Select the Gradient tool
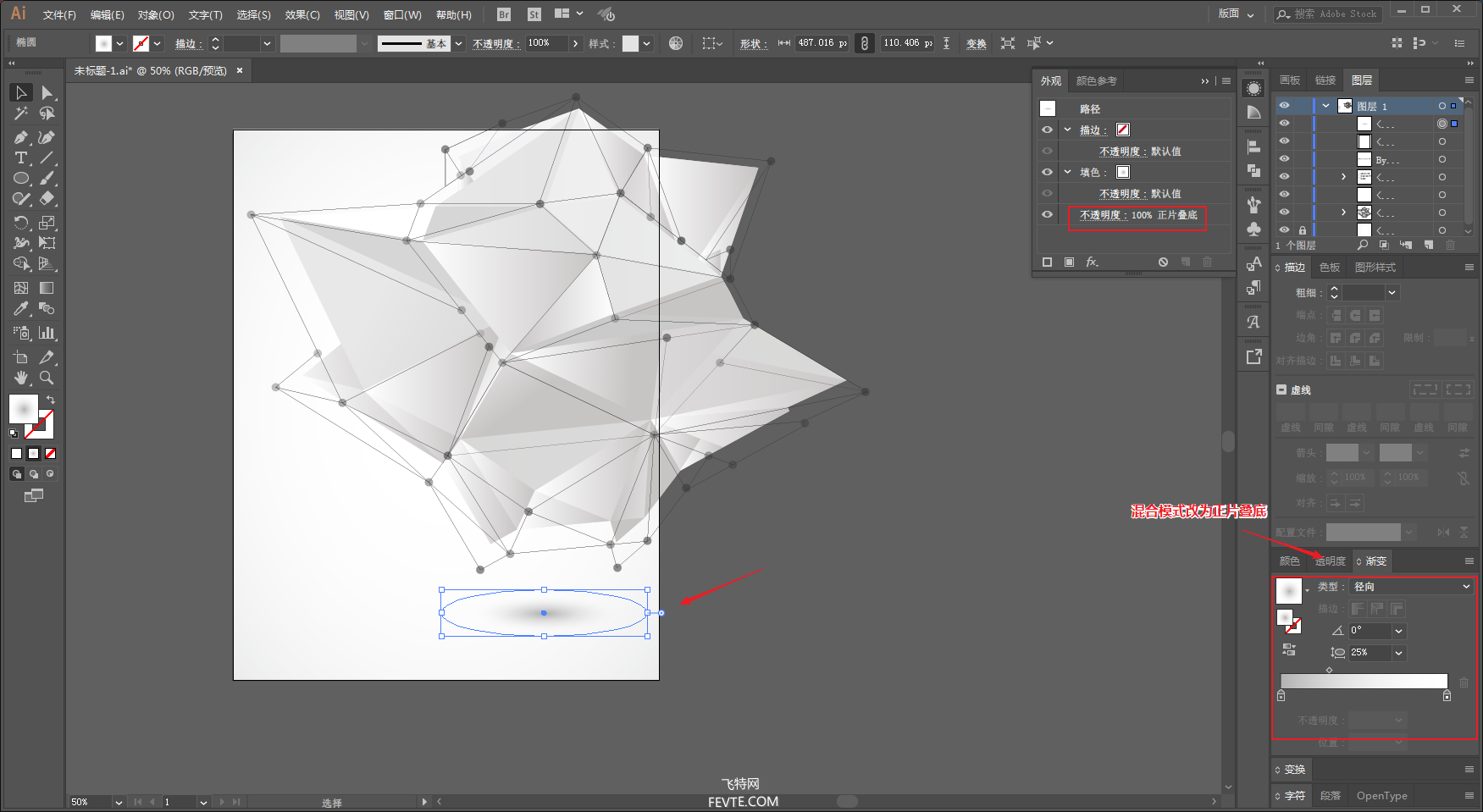 47,288
